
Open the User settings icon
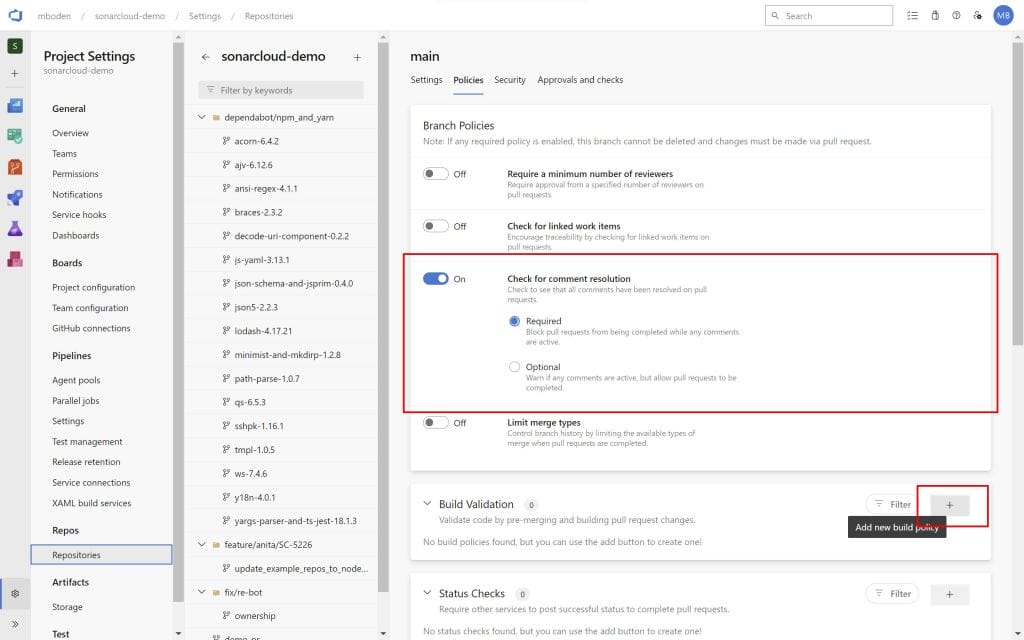coord(978,15)
